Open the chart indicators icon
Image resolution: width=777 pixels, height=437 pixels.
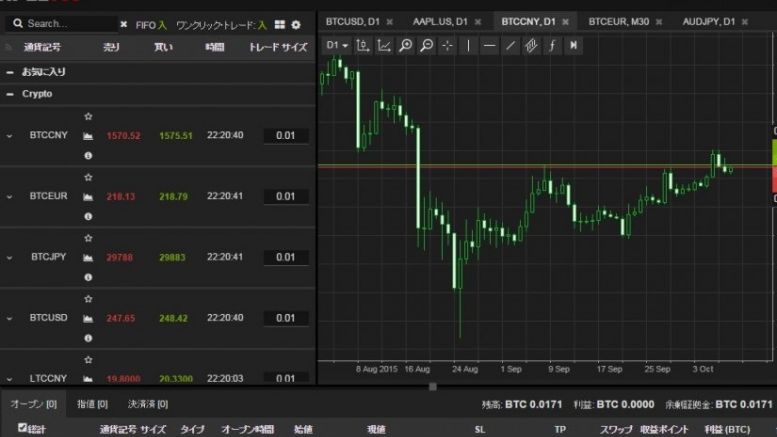point(384,46)
